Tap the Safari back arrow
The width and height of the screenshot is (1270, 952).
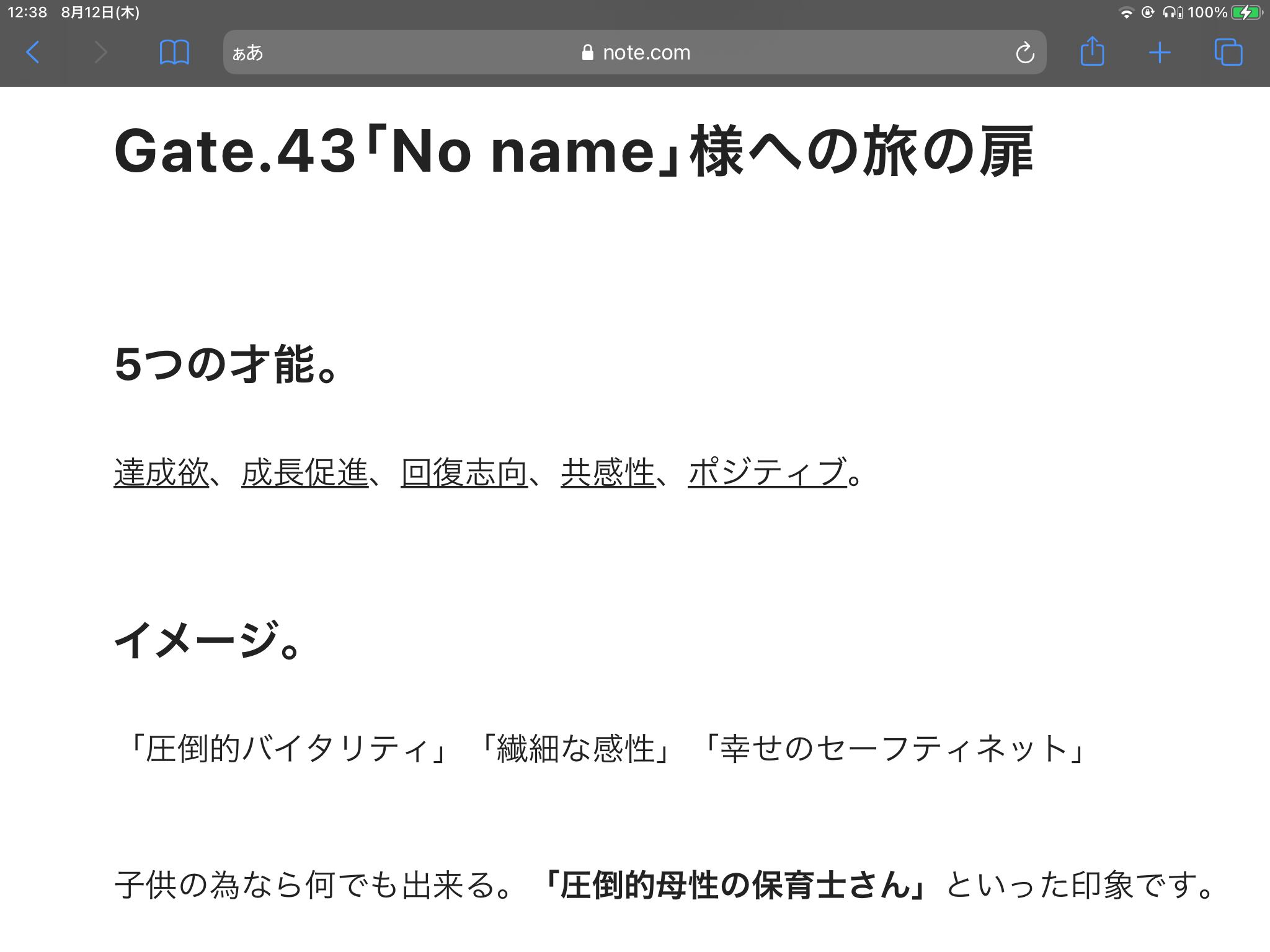[33, 53]
